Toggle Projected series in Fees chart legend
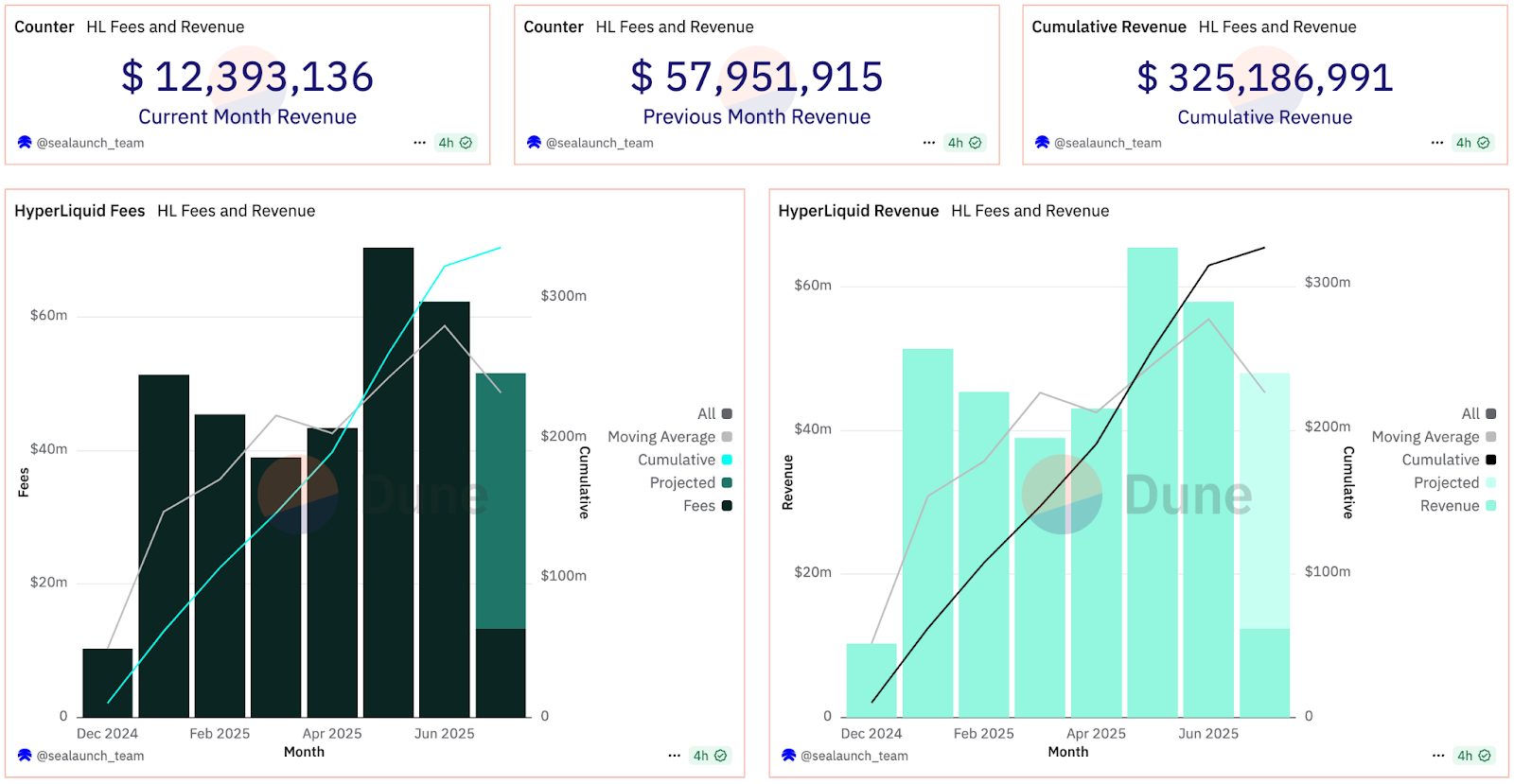The image size is (1514, 784). coord(691,482)
